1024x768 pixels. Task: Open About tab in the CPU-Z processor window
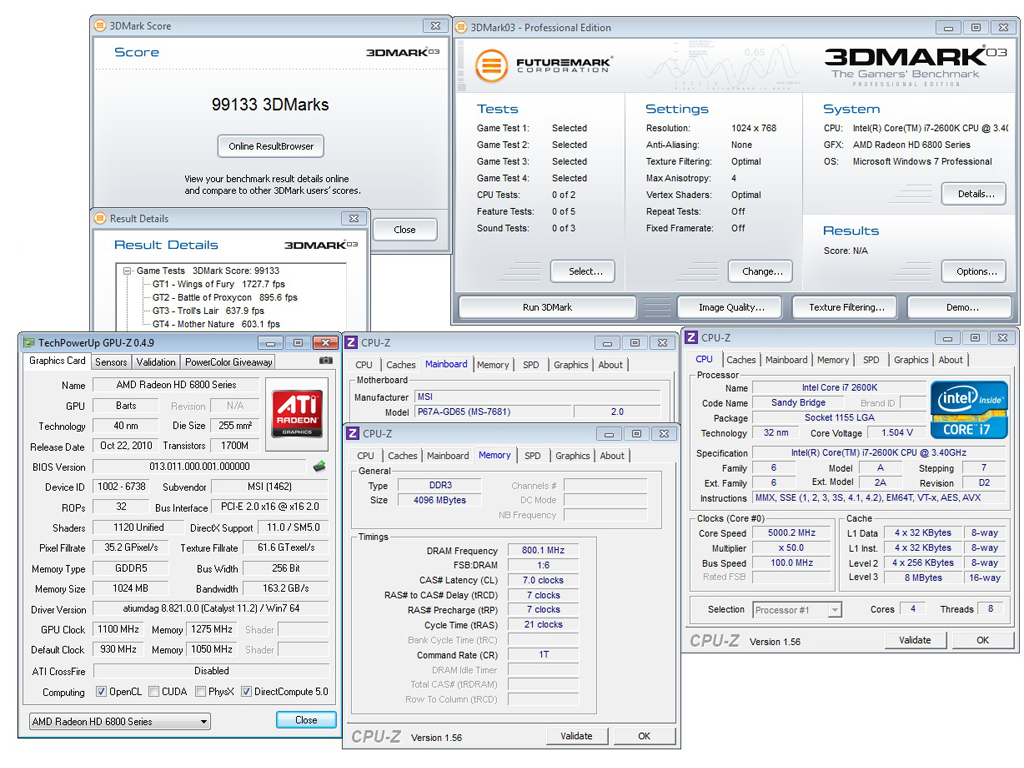(x=951, y=360)
